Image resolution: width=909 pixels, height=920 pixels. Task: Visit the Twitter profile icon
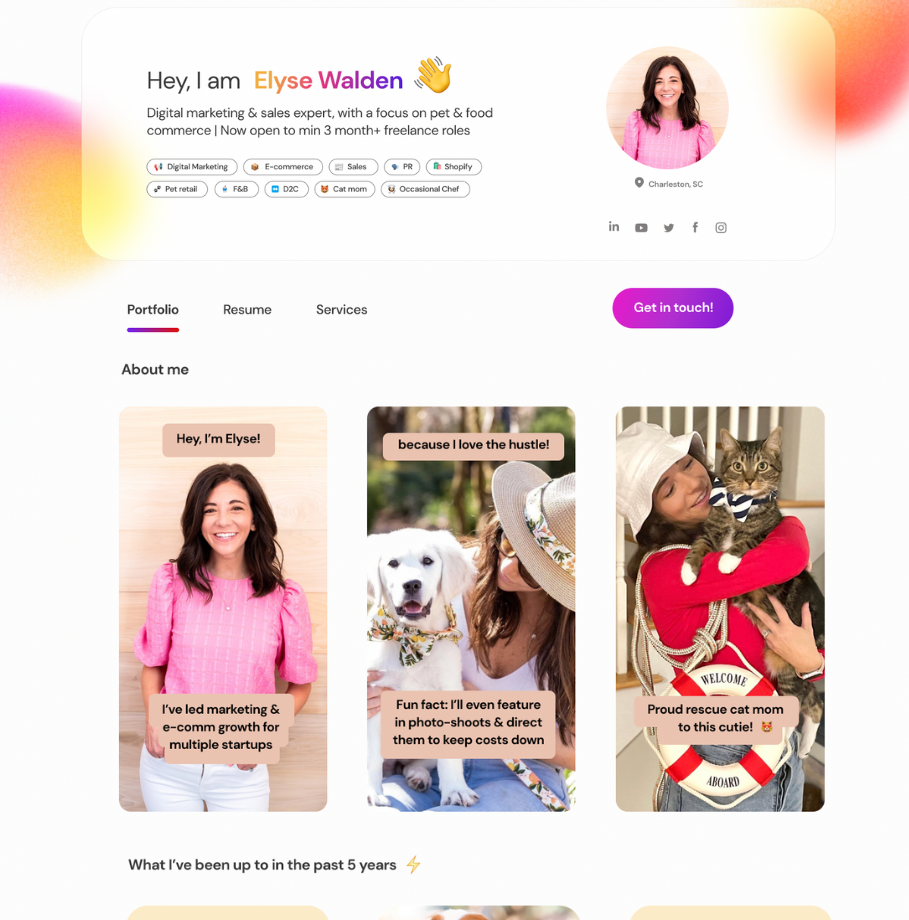coord(668,228)
